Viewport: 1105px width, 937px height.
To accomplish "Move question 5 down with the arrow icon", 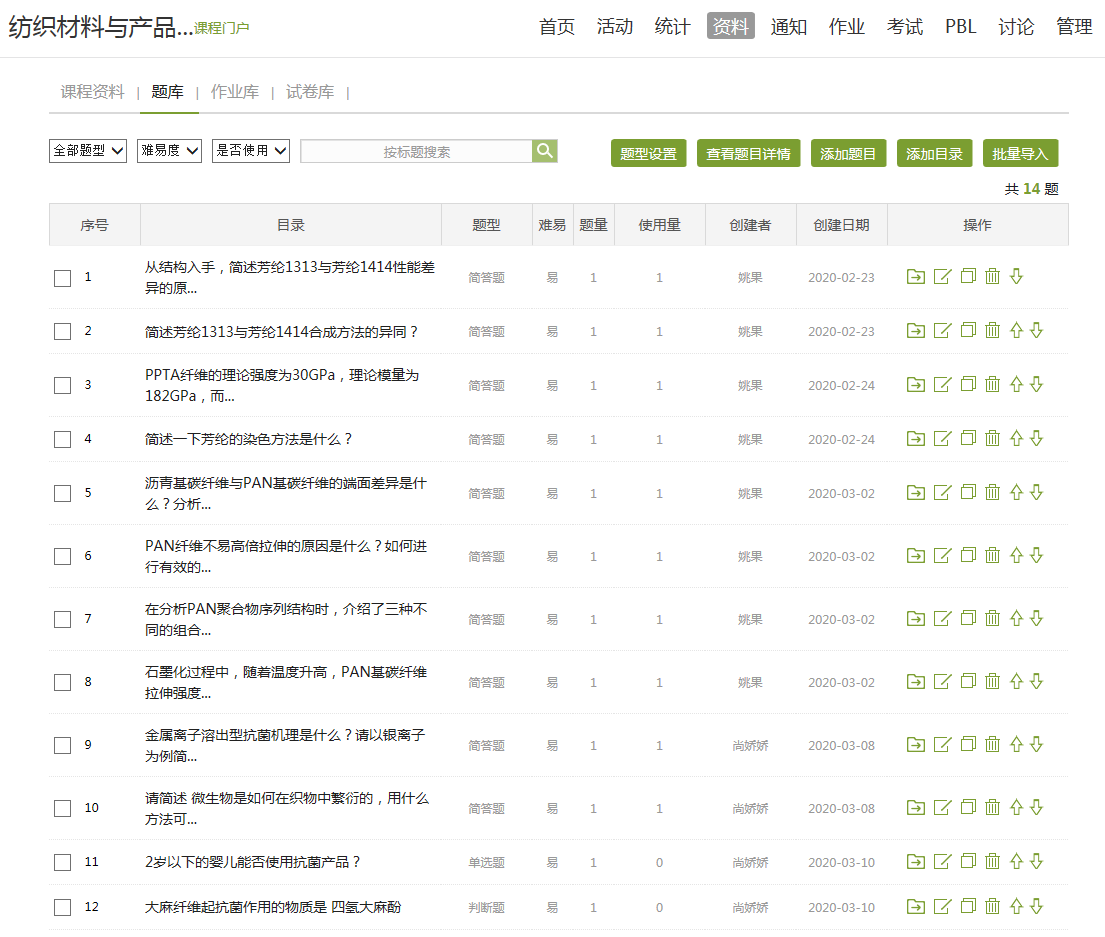I will point(1036,492).
